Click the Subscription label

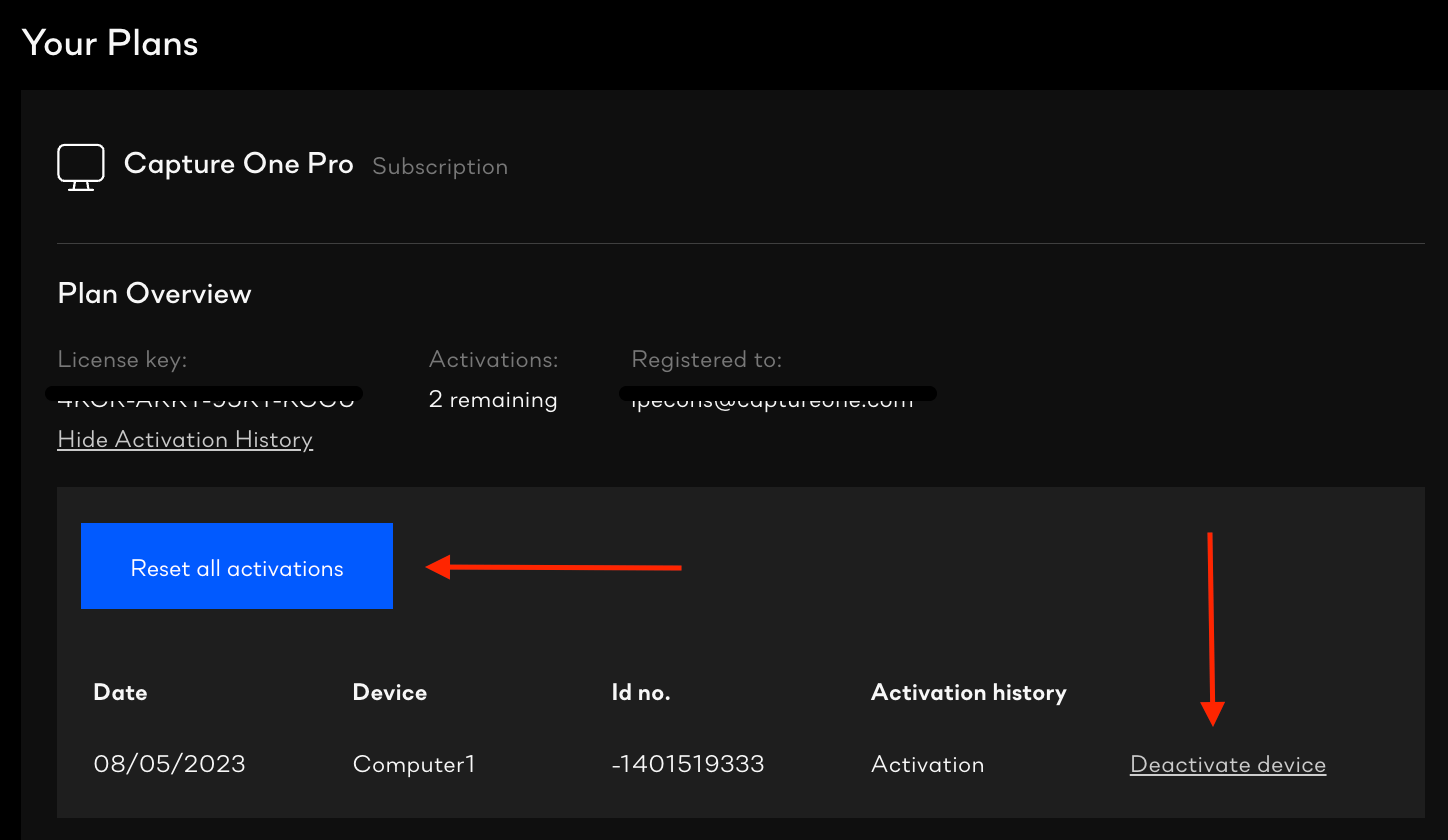(x=440, y=166)
